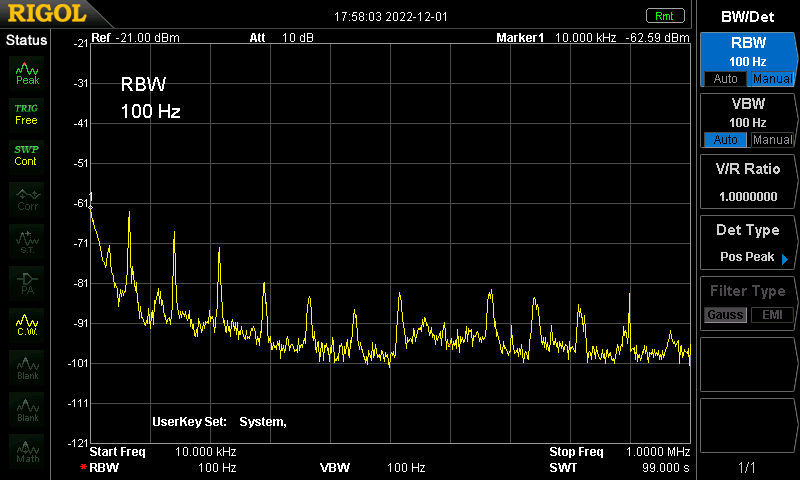Click the Marker1 10.000 kHz readout
Viewport: 800px width, 480px height.
pyautogui.click(x=556, y=38)
